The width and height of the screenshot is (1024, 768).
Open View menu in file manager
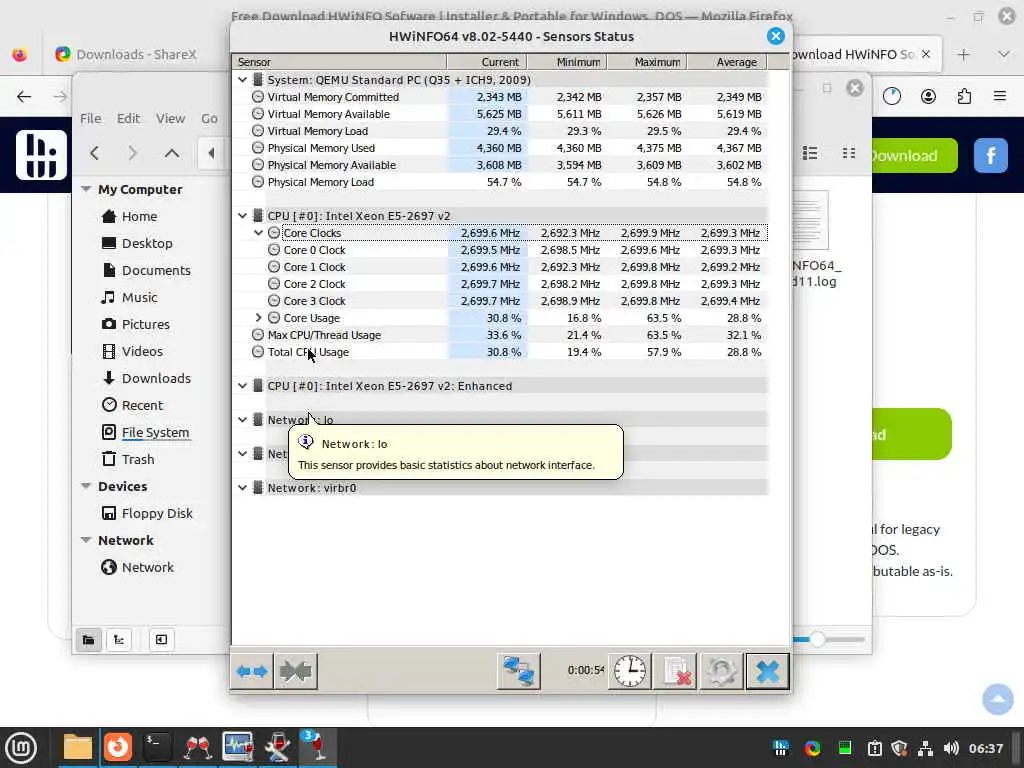click(x=170, y=118)
